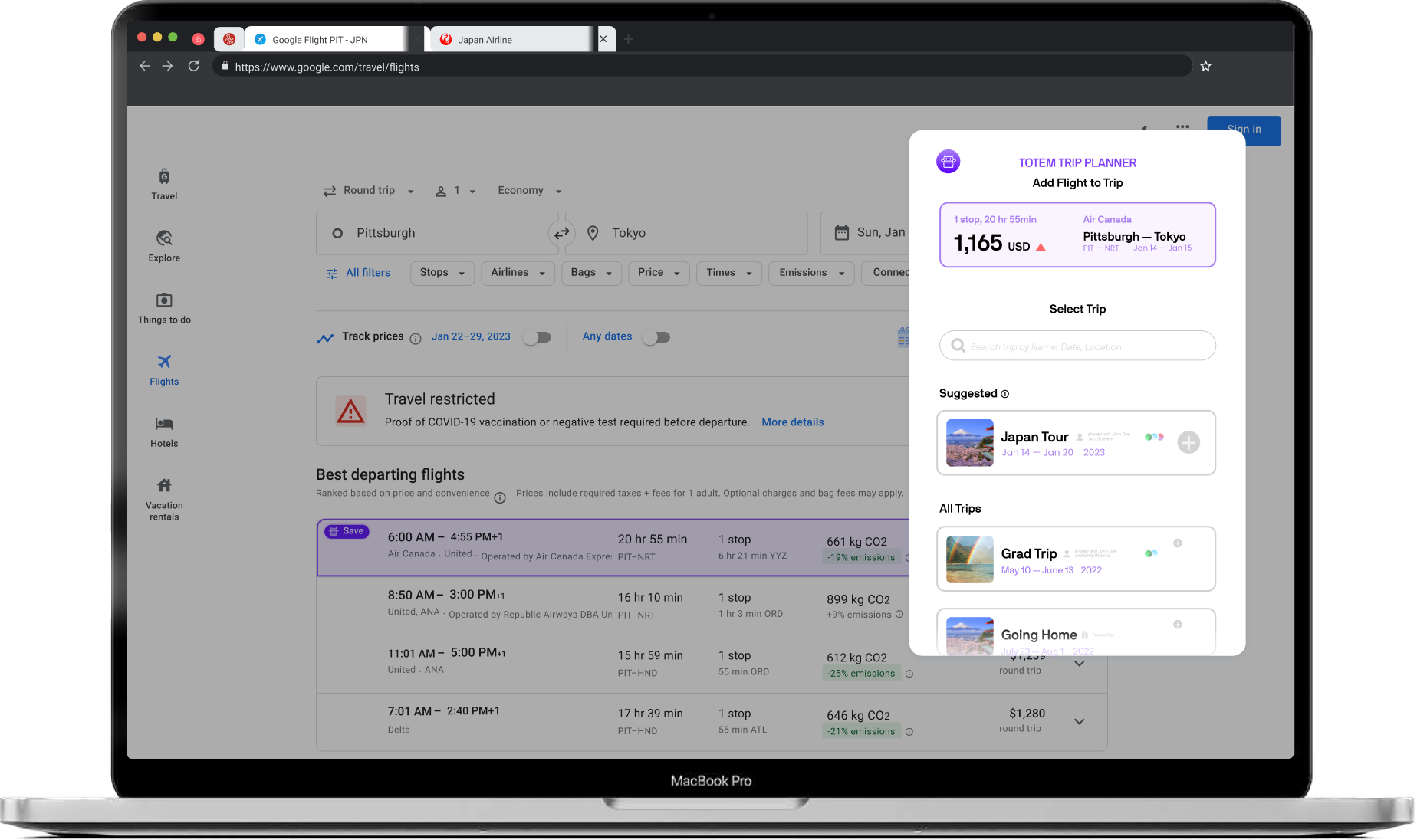
Task: Switch to Google Flight PIT - JPN tab
Action: [x=327, y=40]
